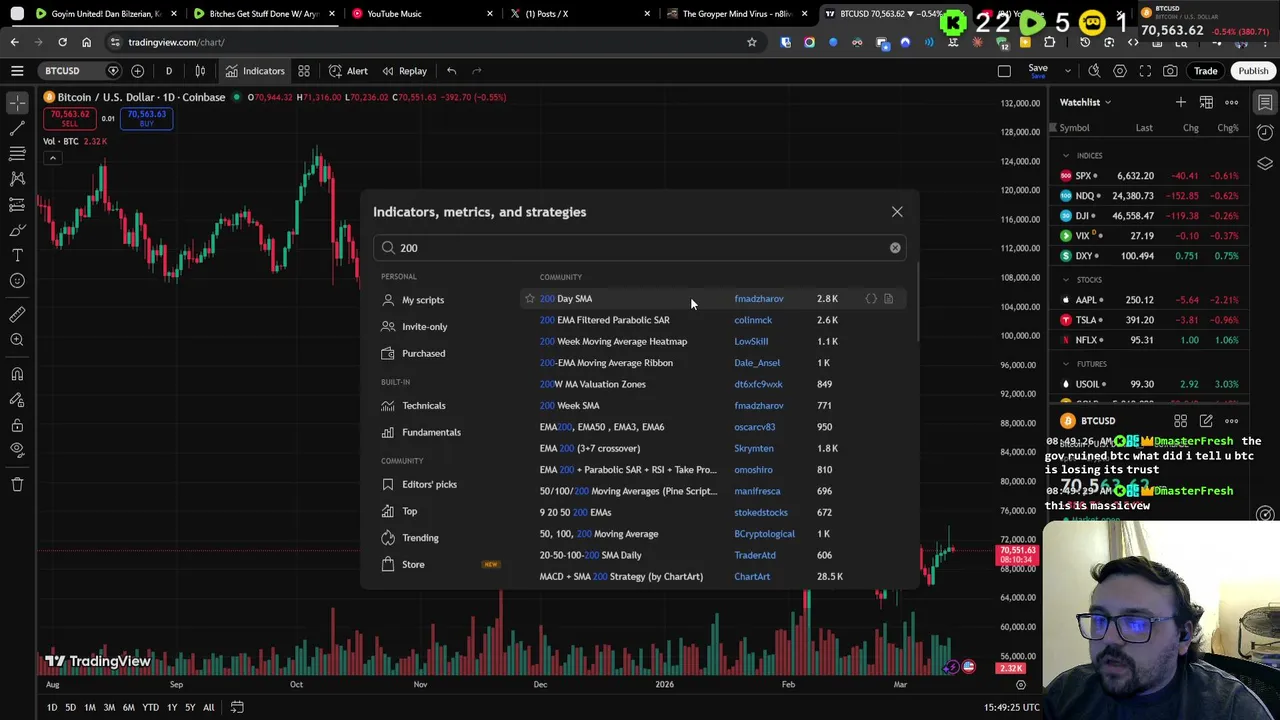This screenshot has height=720, width=1280.
Task: Click the Trade button
Action: (1205, 71)
